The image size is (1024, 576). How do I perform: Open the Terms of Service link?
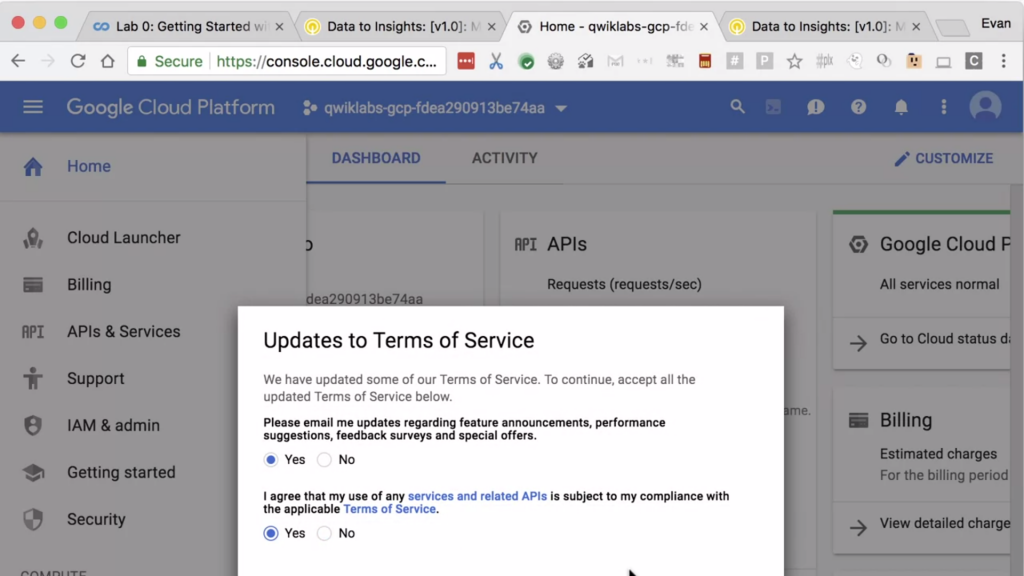point(390,509)
